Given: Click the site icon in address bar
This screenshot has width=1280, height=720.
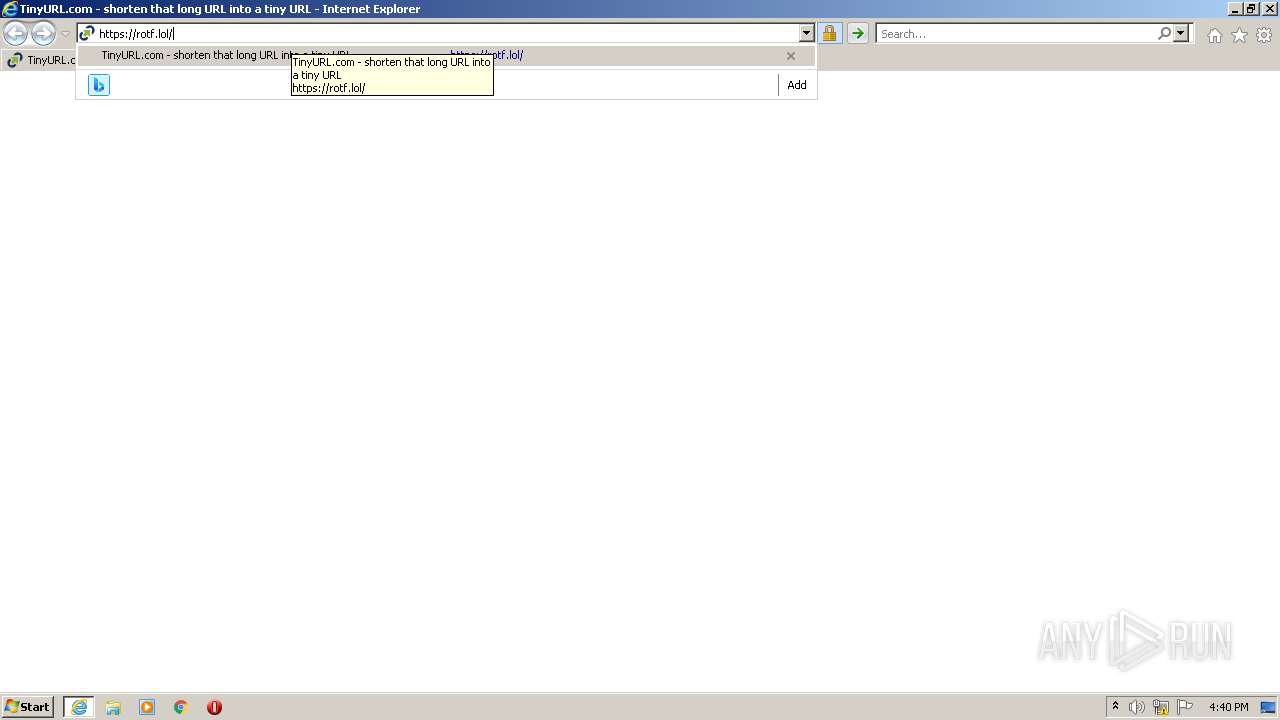Looking at the screenshot, I should [x=87, y=34].
